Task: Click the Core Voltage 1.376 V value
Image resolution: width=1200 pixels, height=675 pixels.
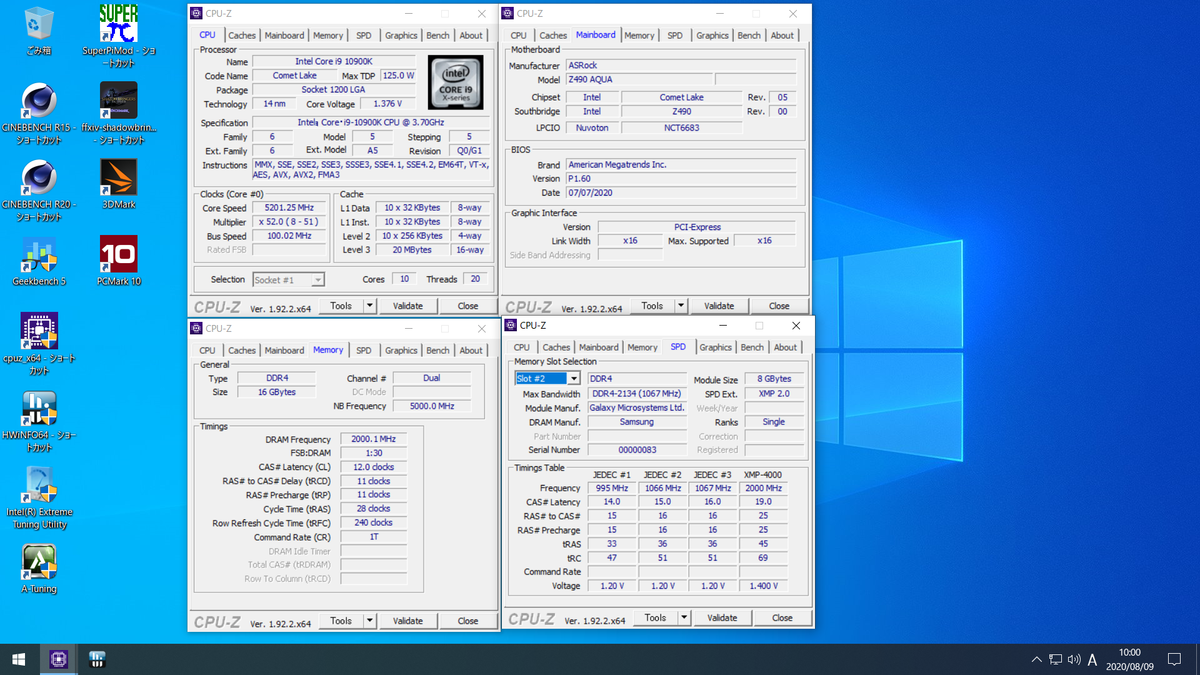Action: pos(388,104)
